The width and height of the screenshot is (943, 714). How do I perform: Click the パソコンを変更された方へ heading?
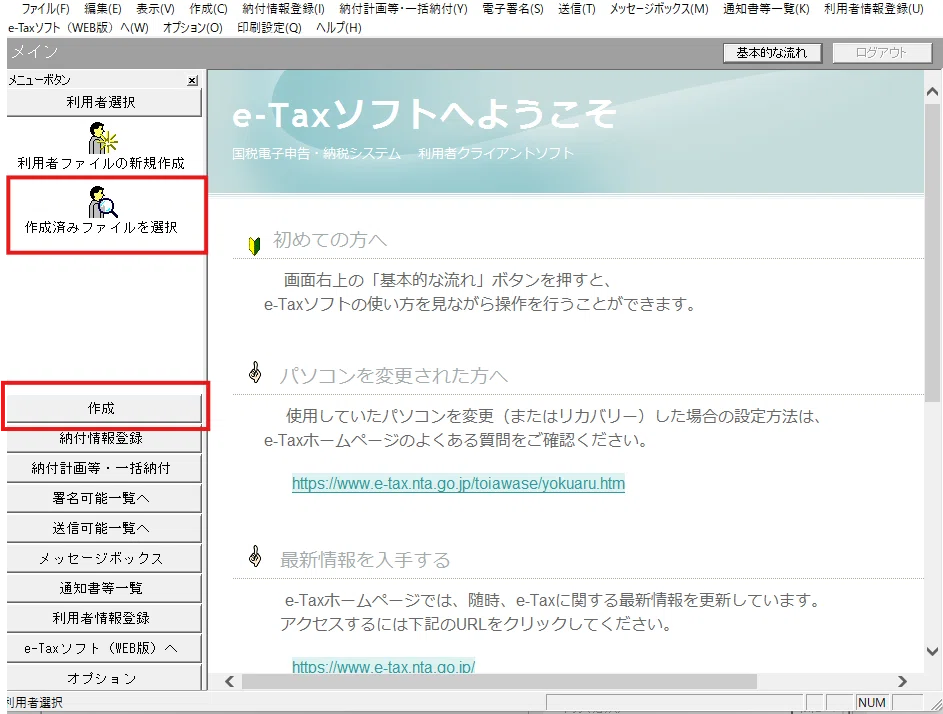tap(393, 376)
